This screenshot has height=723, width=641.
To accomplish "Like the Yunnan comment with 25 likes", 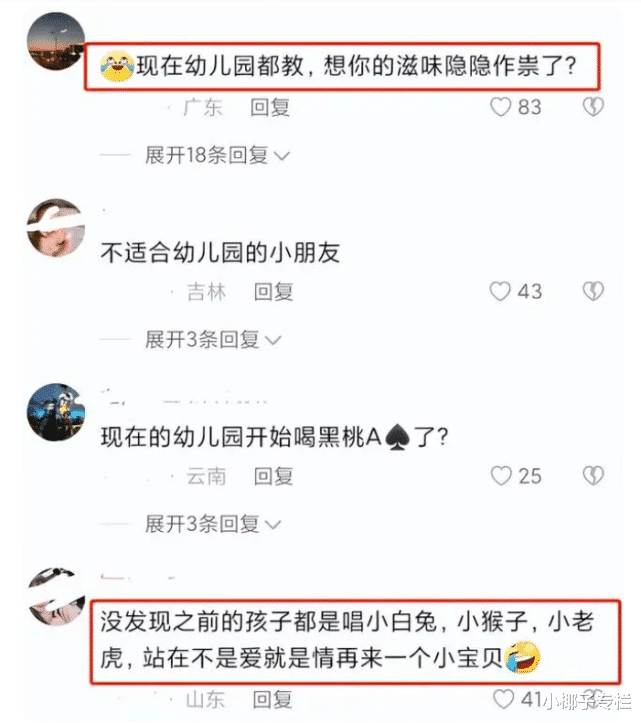I will [x=501, y=476].
